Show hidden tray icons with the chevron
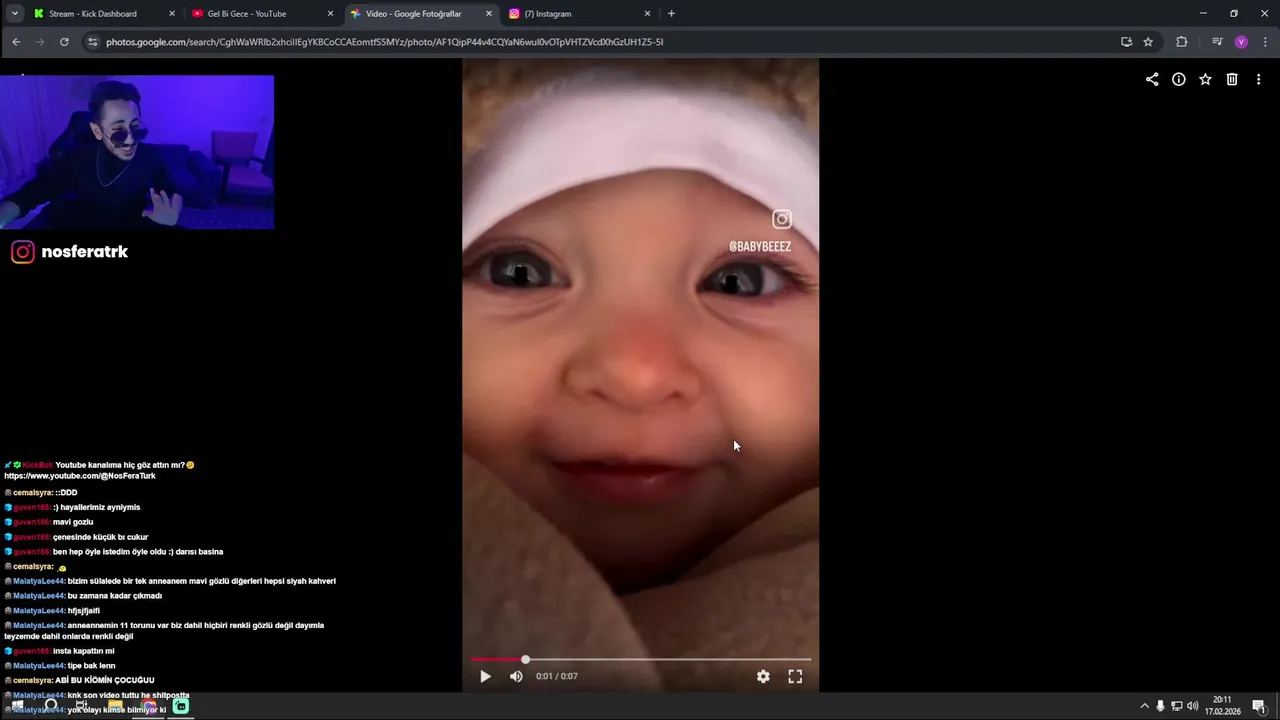 pos(1144,706)
